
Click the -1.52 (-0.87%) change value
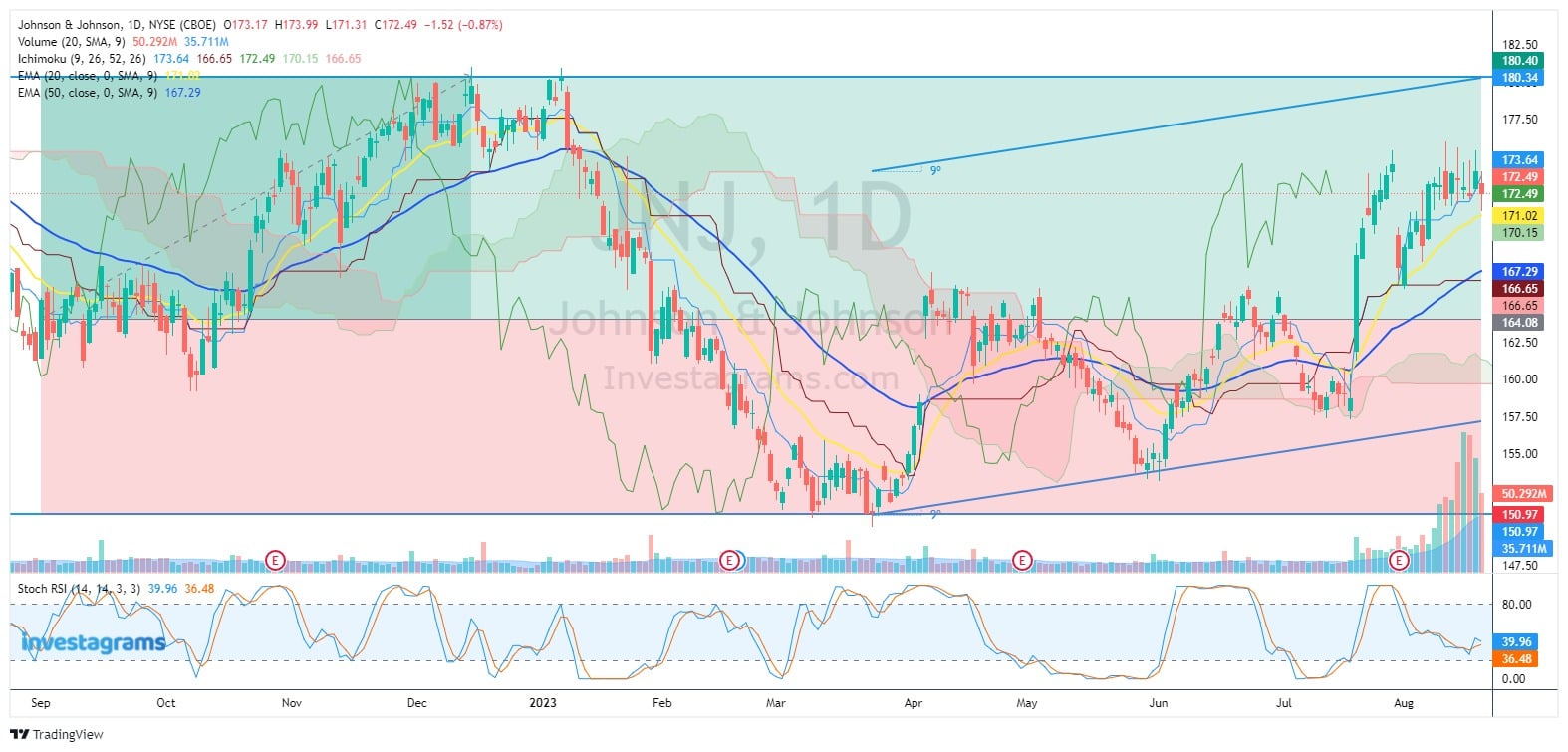point(463,25)
